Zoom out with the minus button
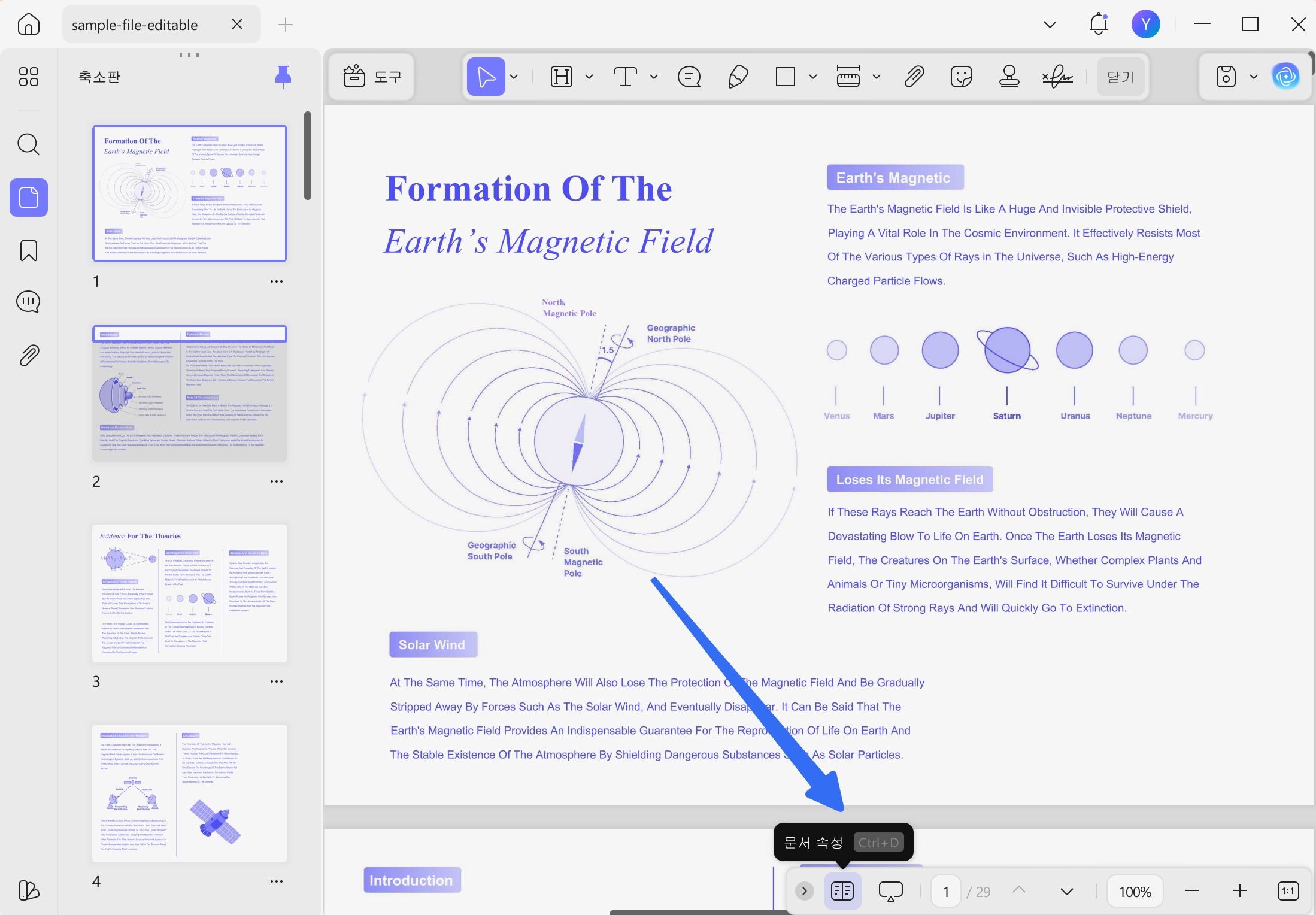This screenshot has height=915, width=1316. 1192,891
